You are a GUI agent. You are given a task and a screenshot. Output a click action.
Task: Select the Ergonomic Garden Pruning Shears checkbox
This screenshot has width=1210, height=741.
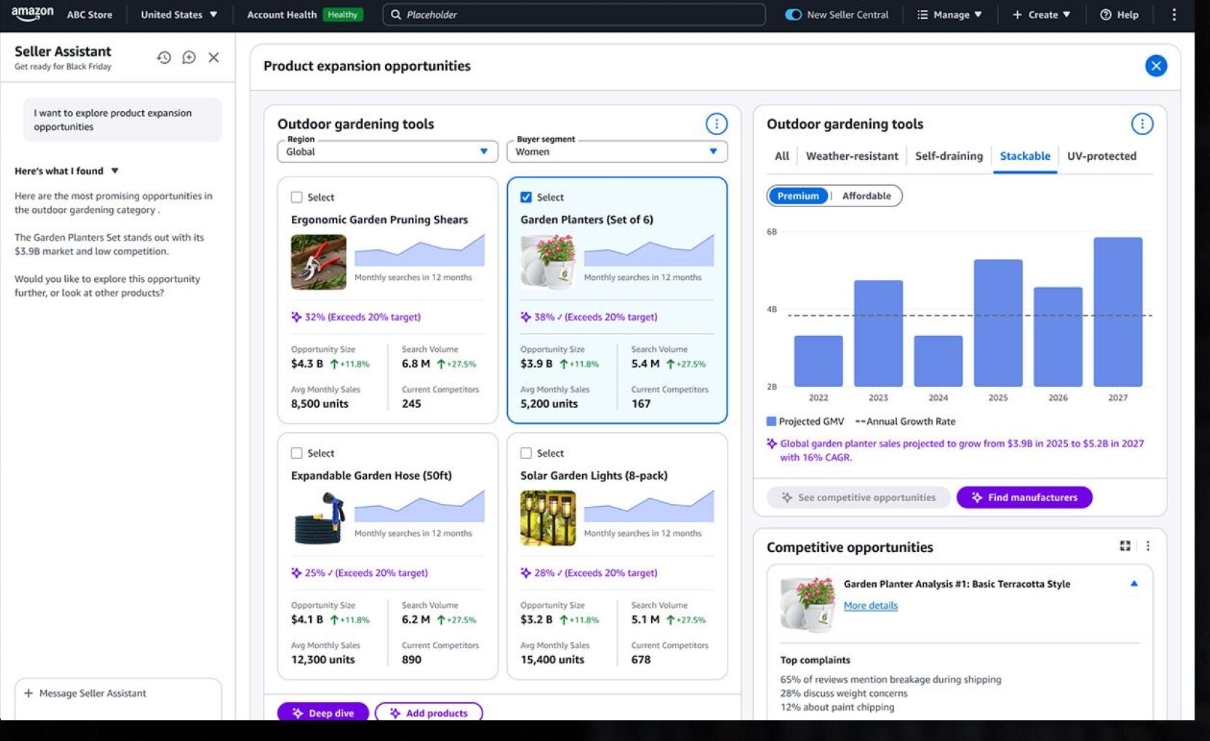(x=296, y=197)
